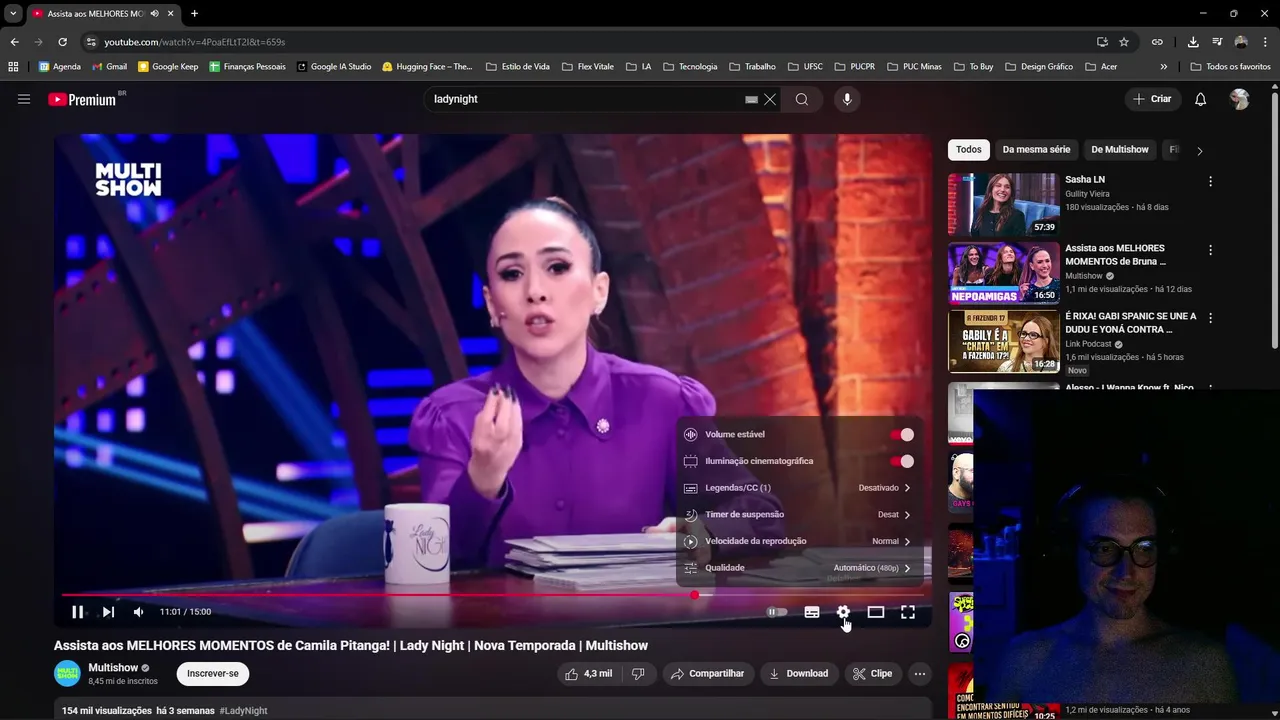Open Sasha LN video thumbnail
1280x720 pixels.
[1003, 204]
